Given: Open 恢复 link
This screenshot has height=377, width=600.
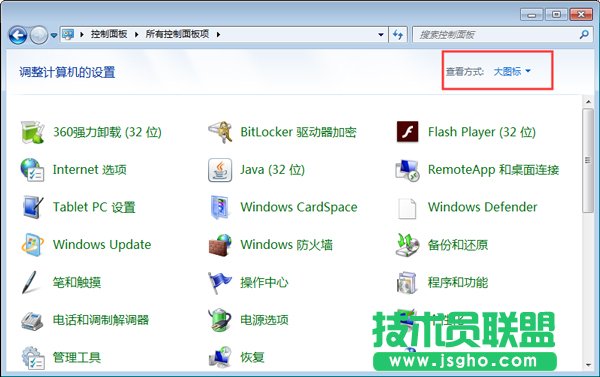Looking at the screenshot, I should click(252, 357).
